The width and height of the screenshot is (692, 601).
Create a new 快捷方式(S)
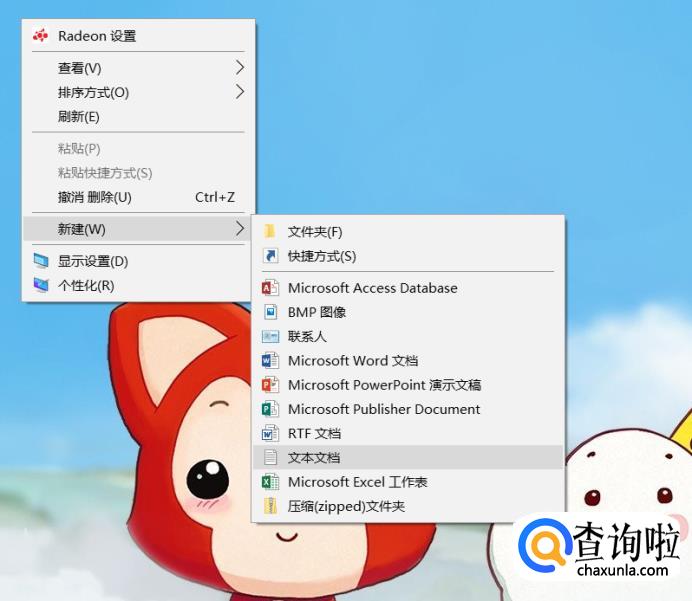(408, 256)
